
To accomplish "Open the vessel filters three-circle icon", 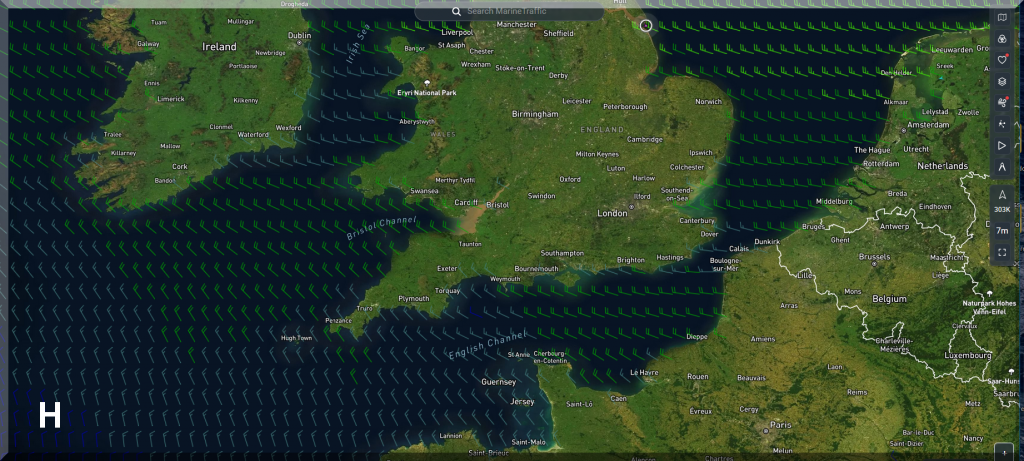I will pos(1002,38).
